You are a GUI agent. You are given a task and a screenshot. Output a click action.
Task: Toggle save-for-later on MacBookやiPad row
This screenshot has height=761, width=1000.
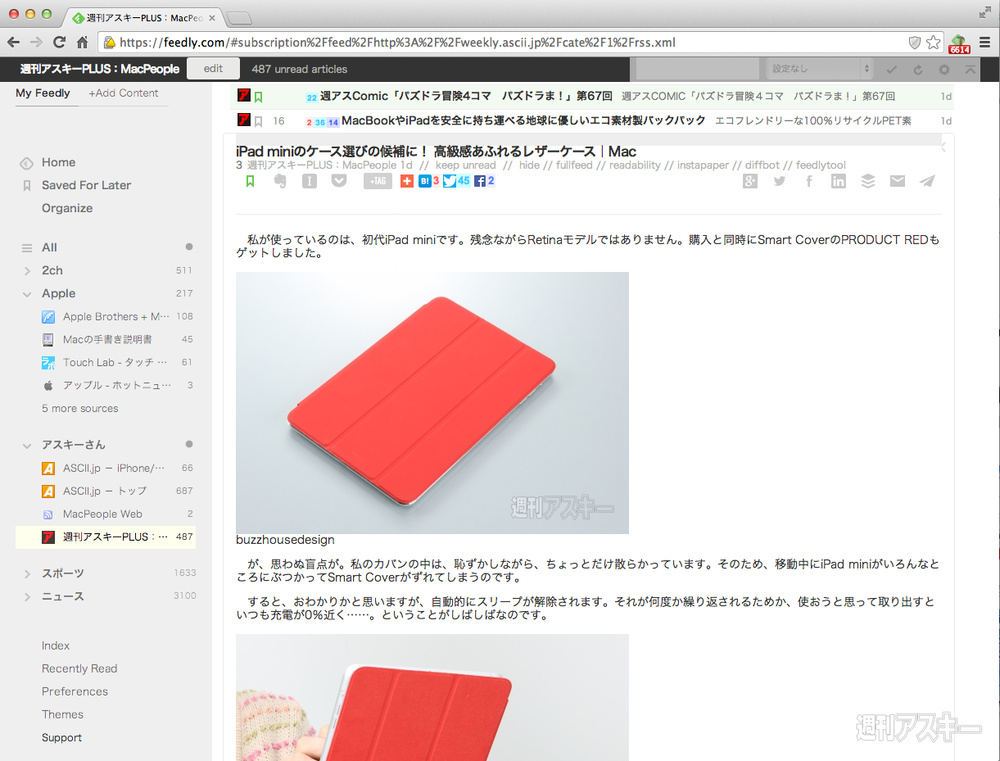tap(258, 121)
